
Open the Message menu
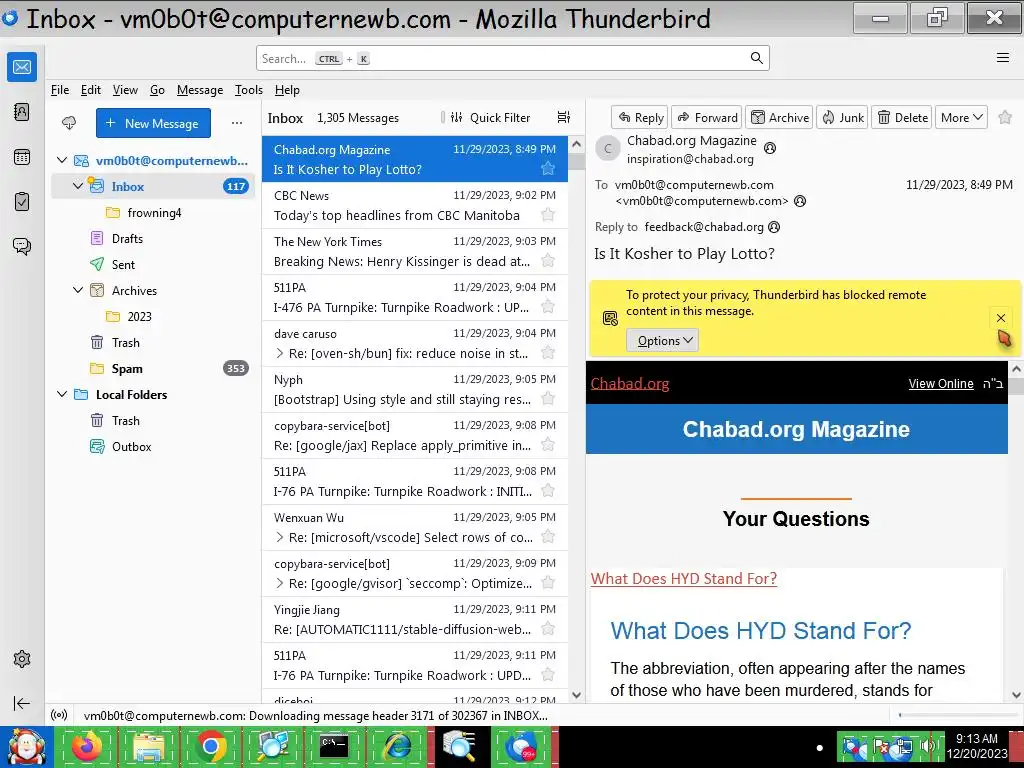(200, 89)
